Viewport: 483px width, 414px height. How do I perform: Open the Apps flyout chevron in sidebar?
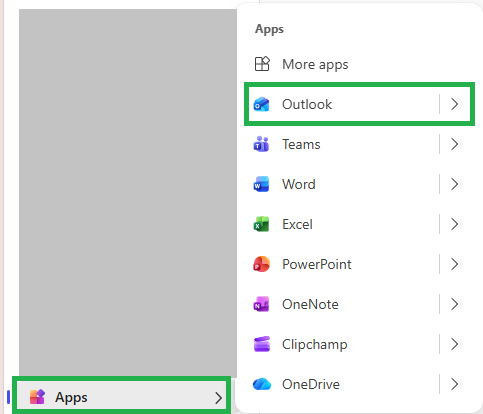218,398
